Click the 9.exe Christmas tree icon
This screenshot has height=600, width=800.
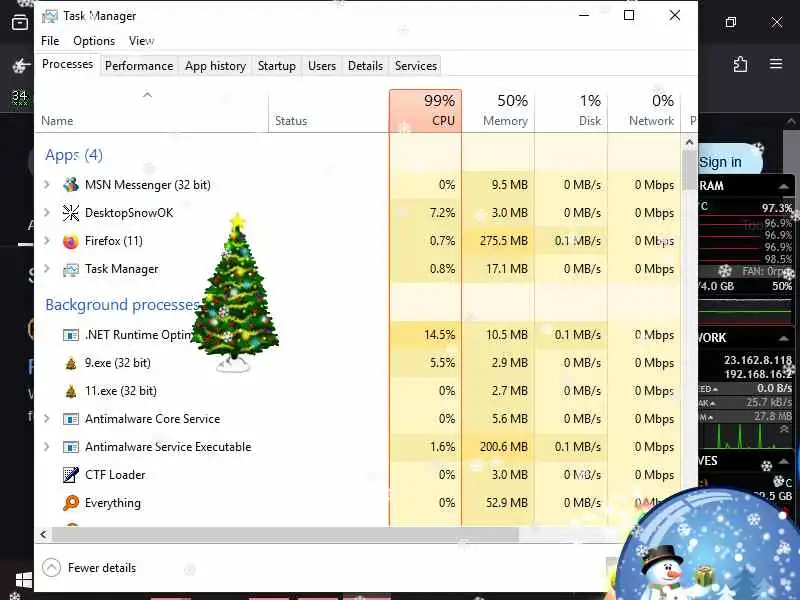pos(70,363)
